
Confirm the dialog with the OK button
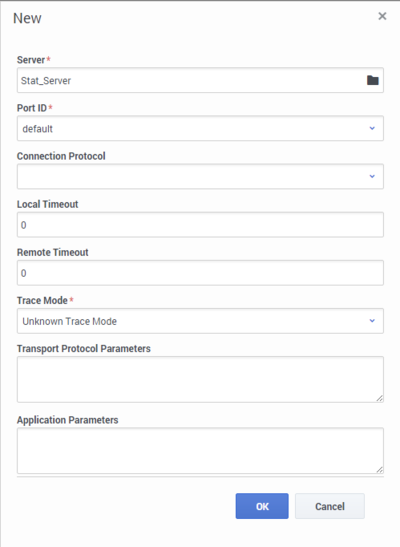click(x=262, y=506)
